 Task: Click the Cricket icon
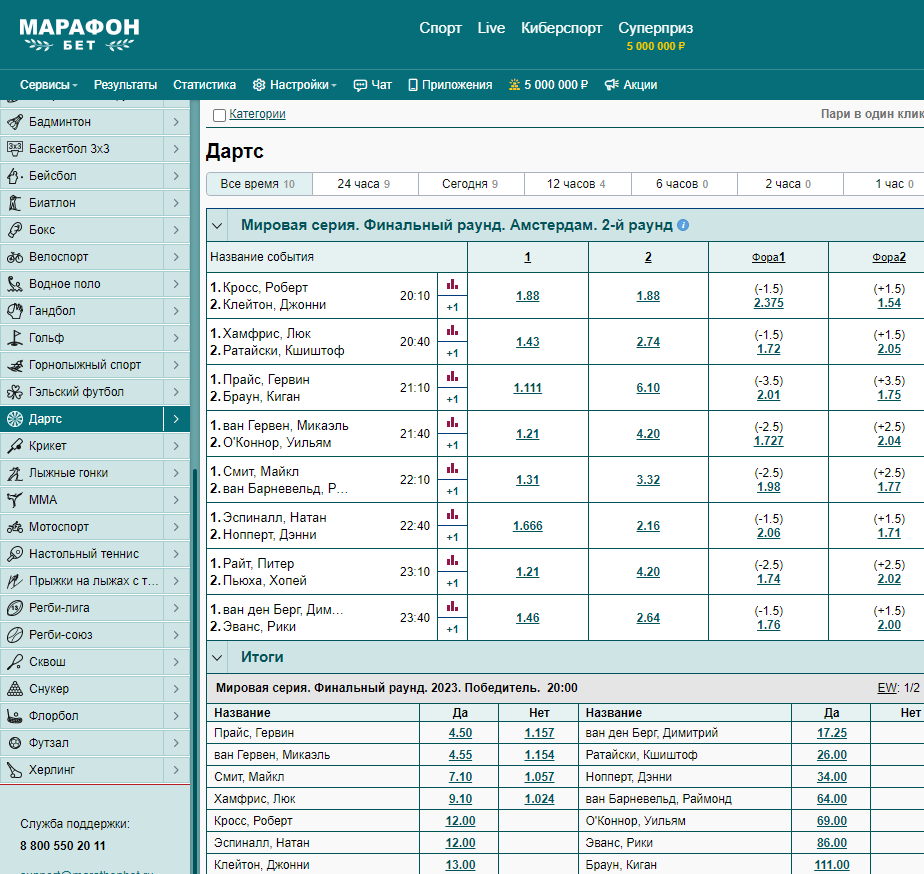[15, 446]
